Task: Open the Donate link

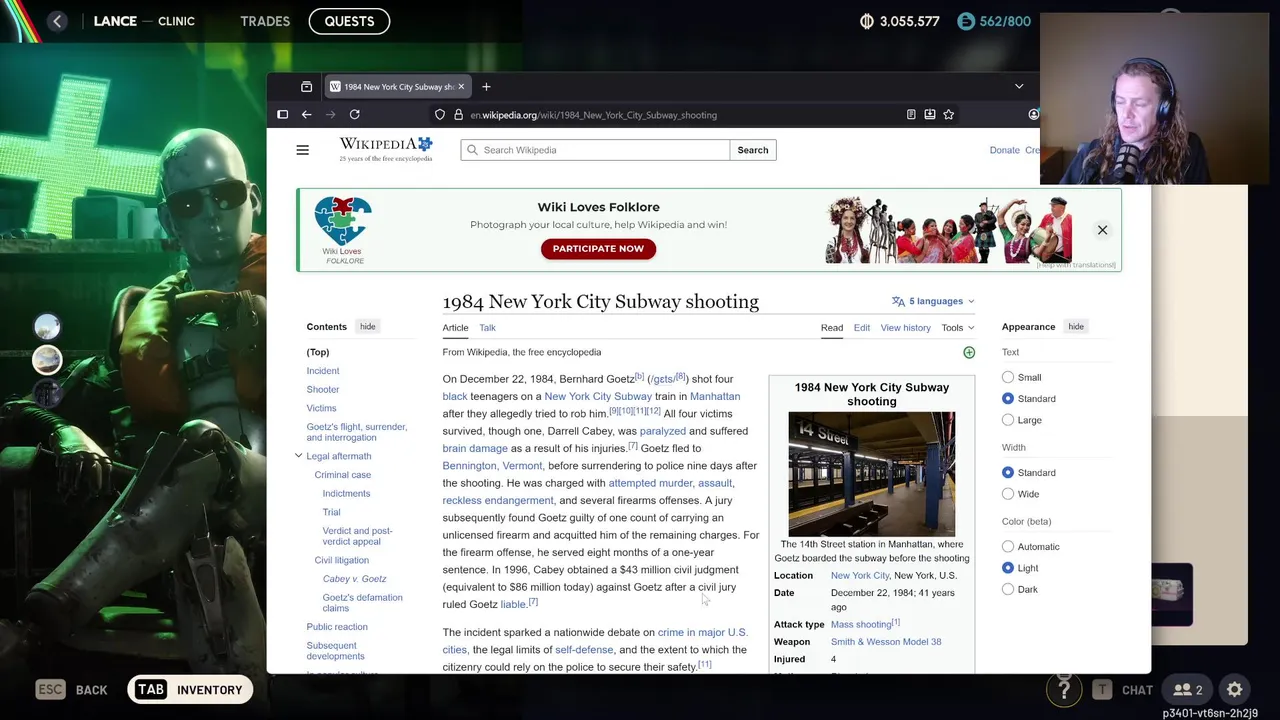Action: [x=1004, y=150]
